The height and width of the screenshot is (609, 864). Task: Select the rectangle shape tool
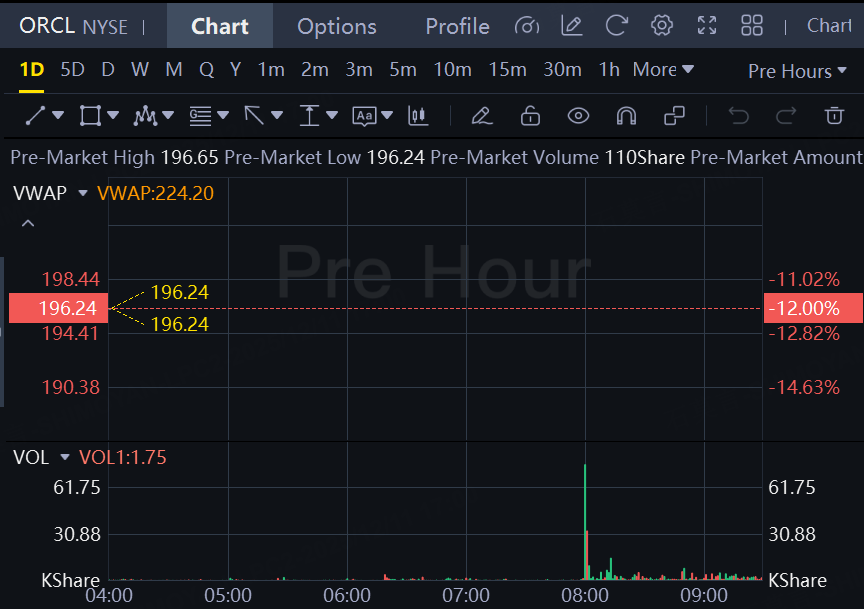[90, 116]
